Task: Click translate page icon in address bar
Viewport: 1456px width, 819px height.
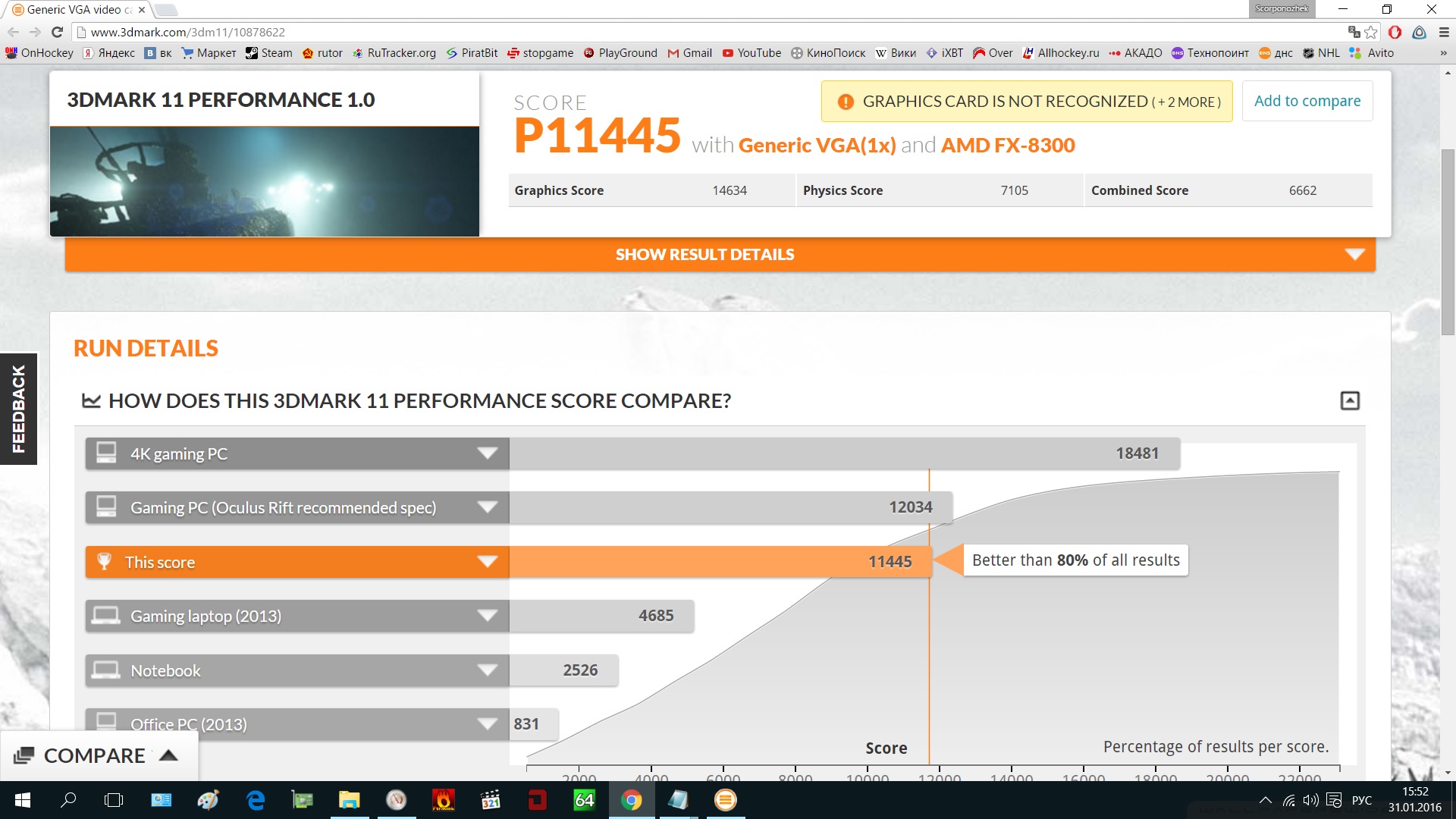Action: 1354,32
